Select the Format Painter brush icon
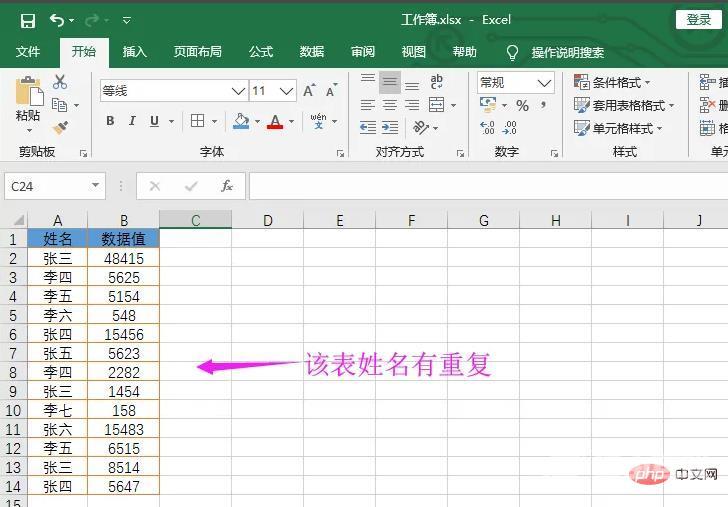Screen dimensions: 728x507 (x=60, y=128)
